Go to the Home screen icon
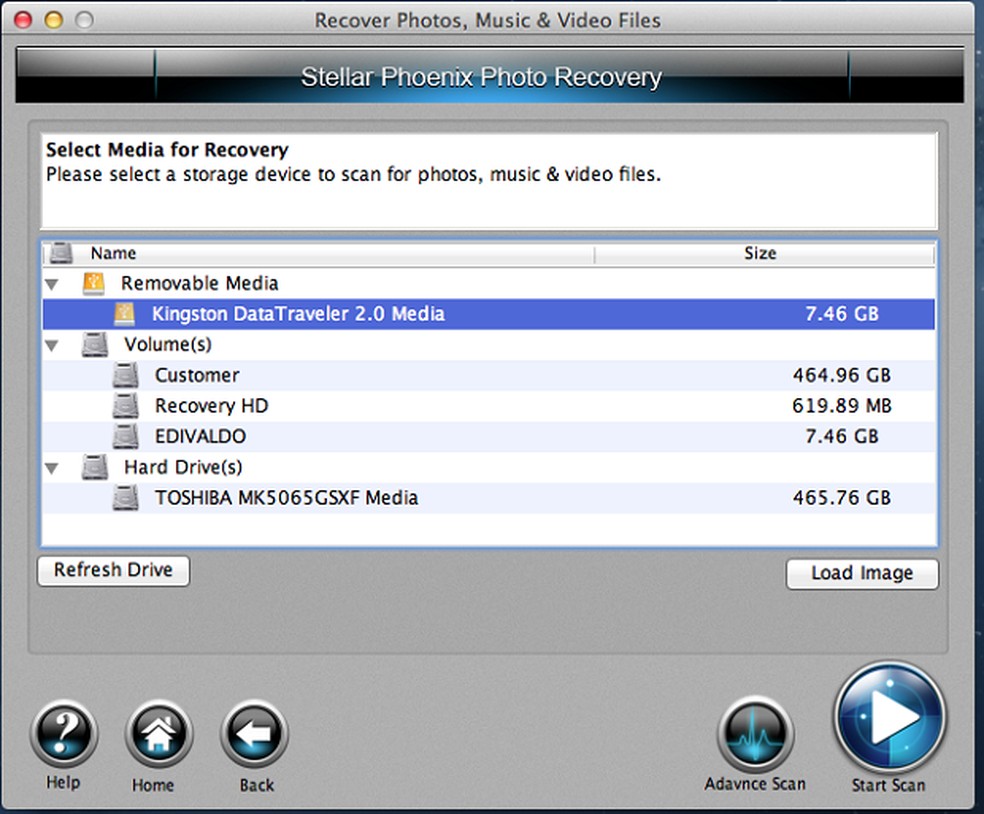 159,733
